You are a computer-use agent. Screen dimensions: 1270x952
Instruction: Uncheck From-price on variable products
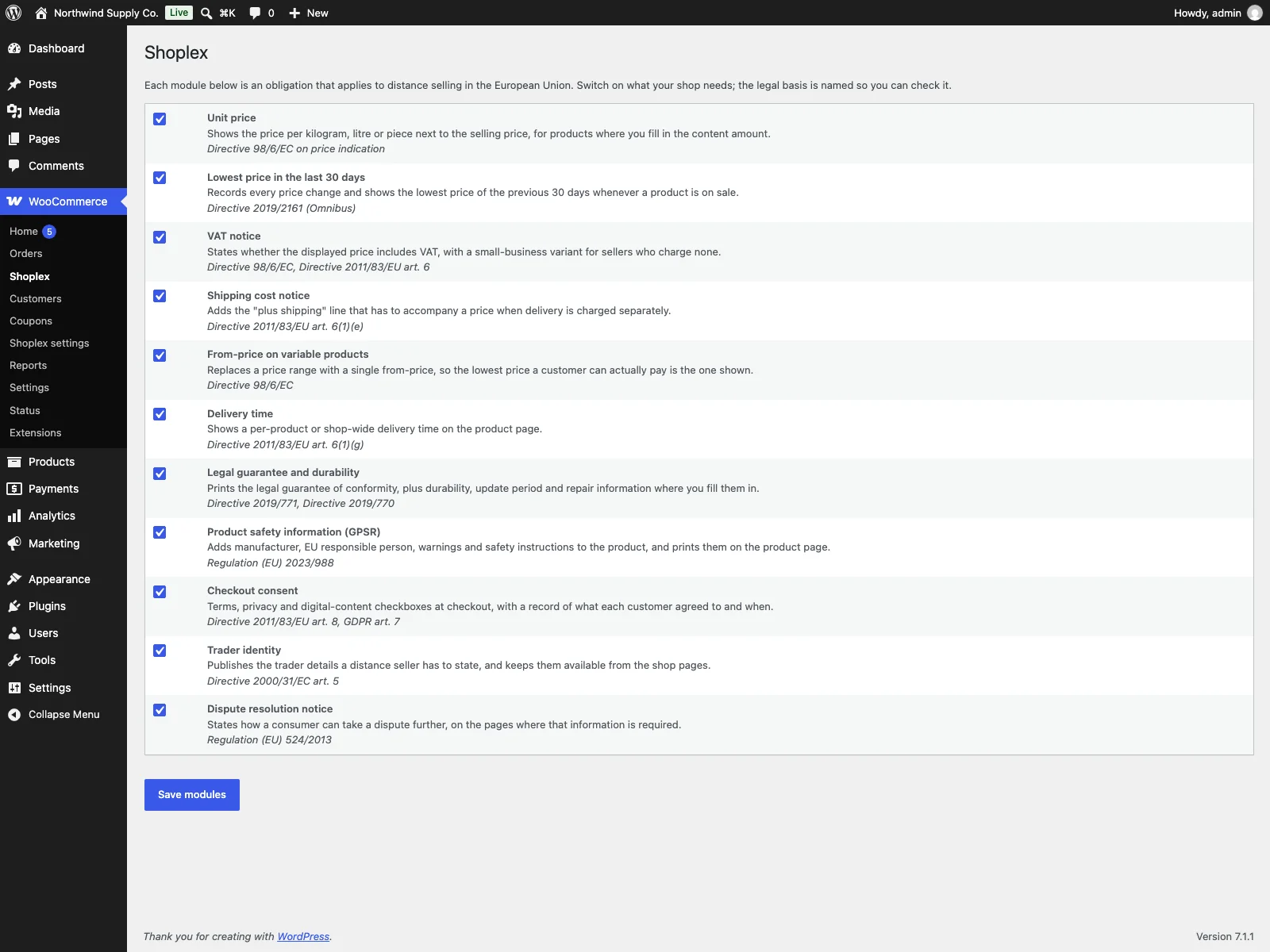coord(160,355)
